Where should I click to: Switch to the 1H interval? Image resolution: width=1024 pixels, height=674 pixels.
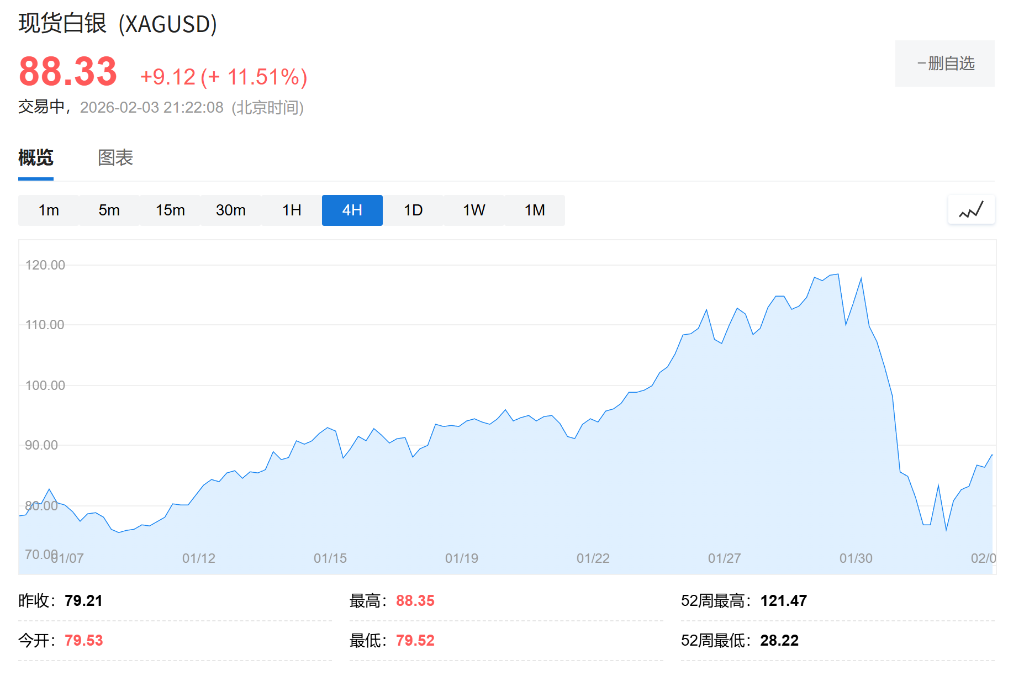[291, 210]
